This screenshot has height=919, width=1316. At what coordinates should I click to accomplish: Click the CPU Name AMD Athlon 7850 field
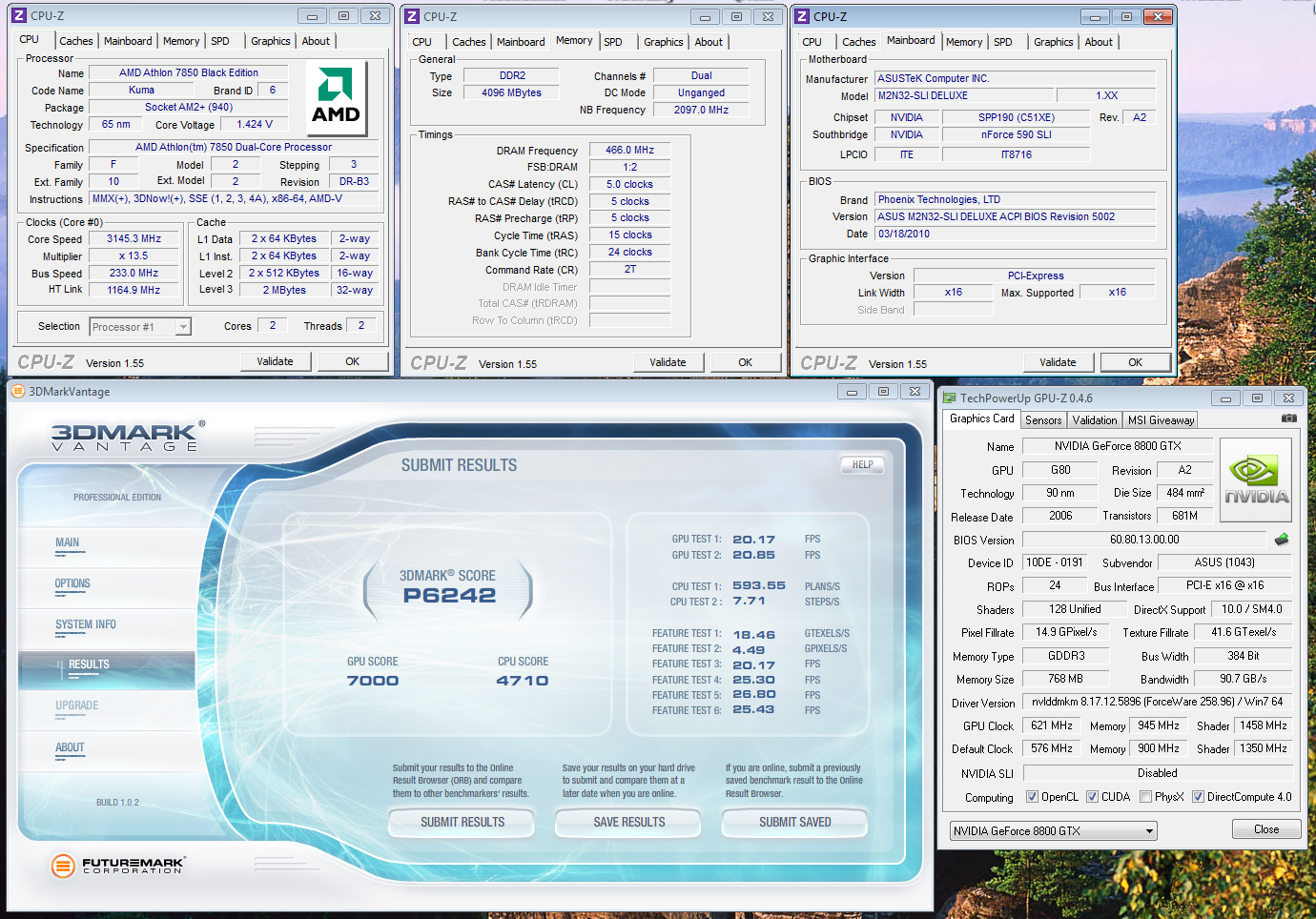188,72
